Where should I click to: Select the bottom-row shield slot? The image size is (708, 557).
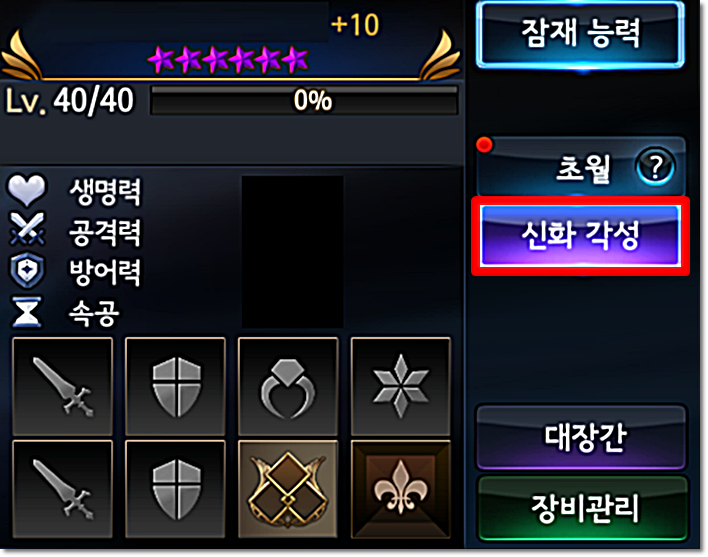tap(175, 489)
